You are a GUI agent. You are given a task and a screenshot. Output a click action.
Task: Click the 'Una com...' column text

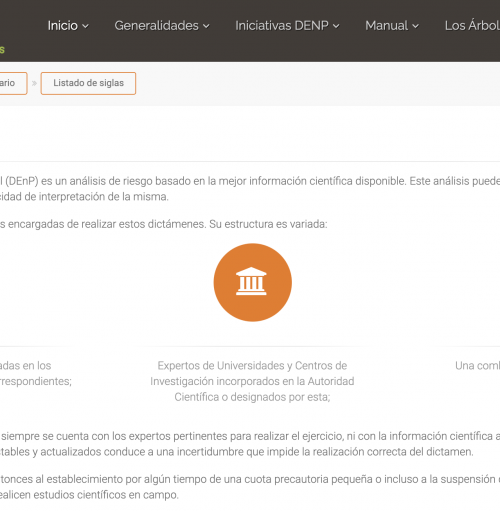[477, 366]
